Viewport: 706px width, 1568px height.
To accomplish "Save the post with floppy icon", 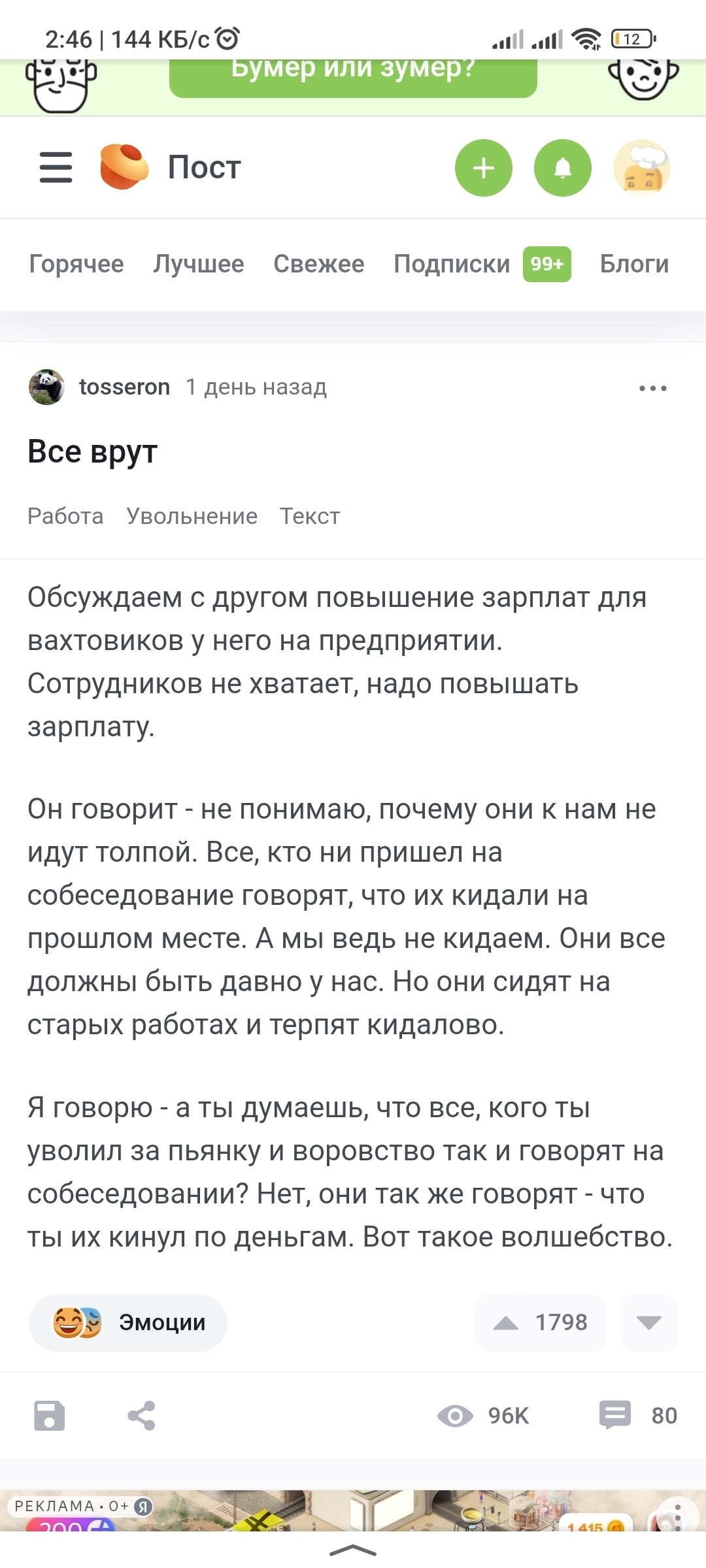I will coord(49,1416).
